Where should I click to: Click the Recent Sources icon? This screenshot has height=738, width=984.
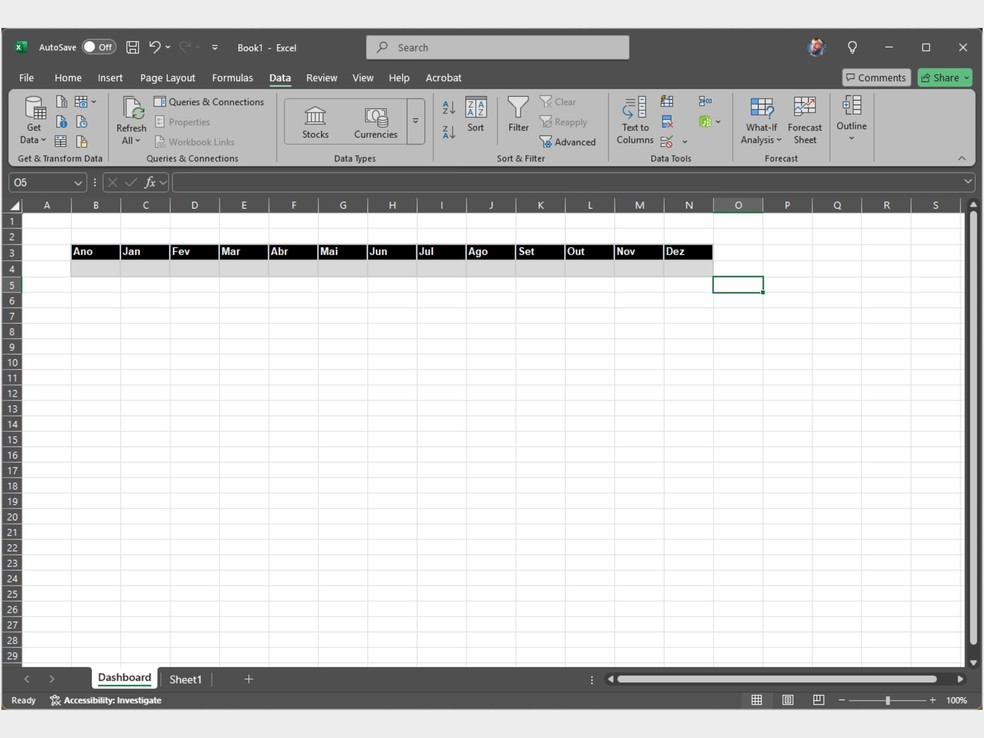click(x=82, y=122)
